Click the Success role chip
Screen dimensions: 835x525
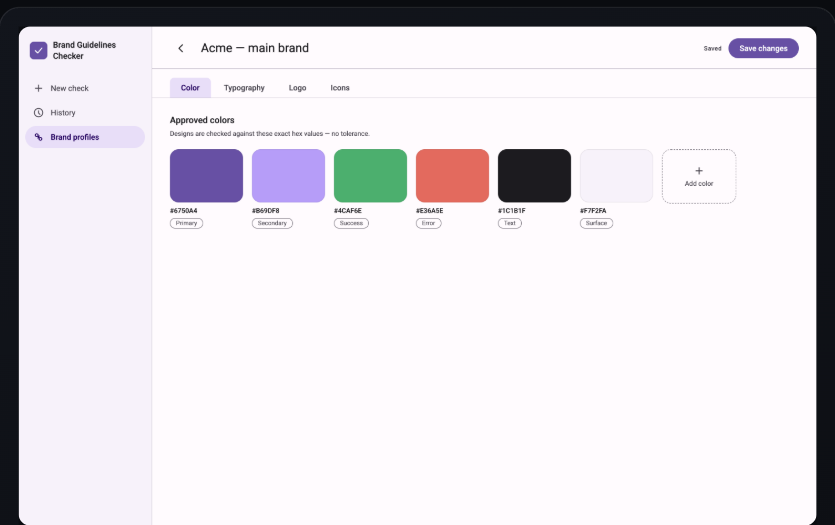(351, 224)
